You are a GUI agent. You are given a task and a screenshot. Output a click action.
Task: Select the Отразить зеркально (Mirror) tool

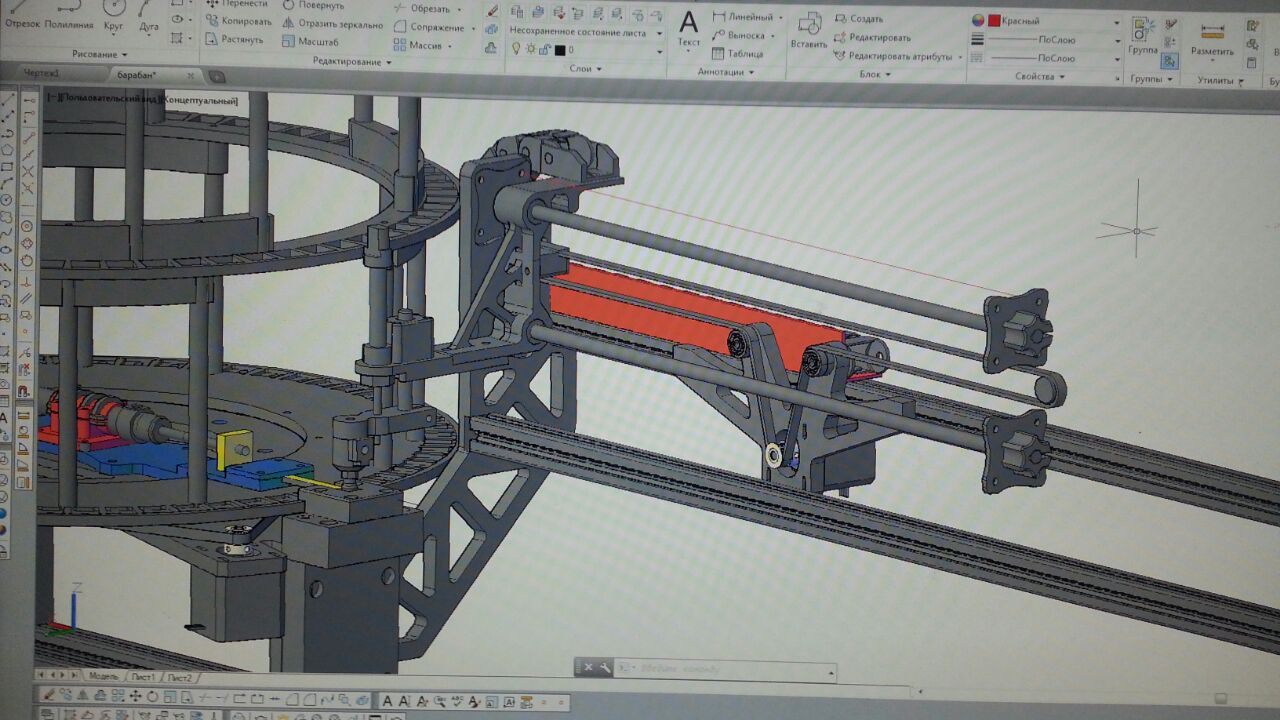(331, 24)
